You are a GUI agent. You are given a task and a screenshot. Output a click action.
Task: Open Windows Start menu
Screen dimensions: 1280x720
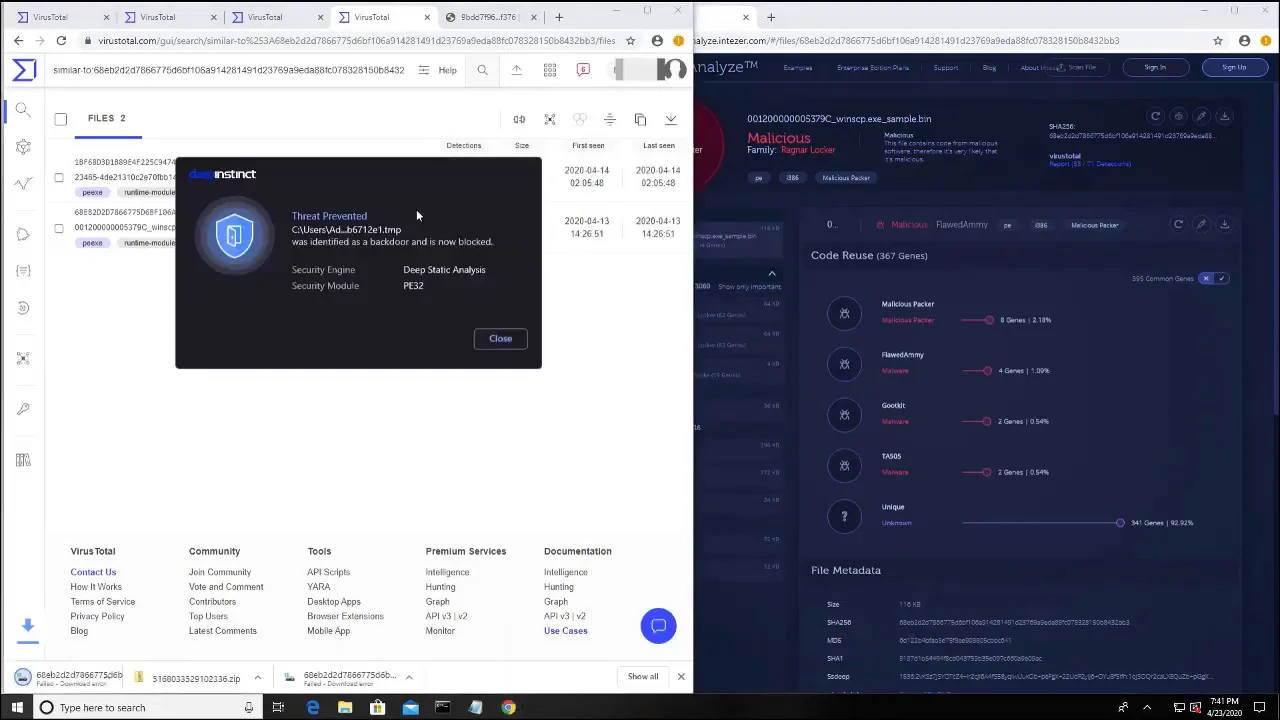click(16, 708)
